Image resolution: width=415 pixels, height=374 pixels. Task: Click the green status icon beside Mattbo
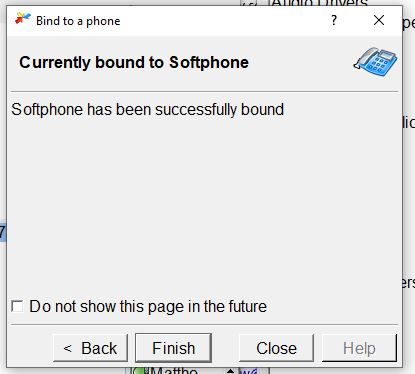point(138,370)
